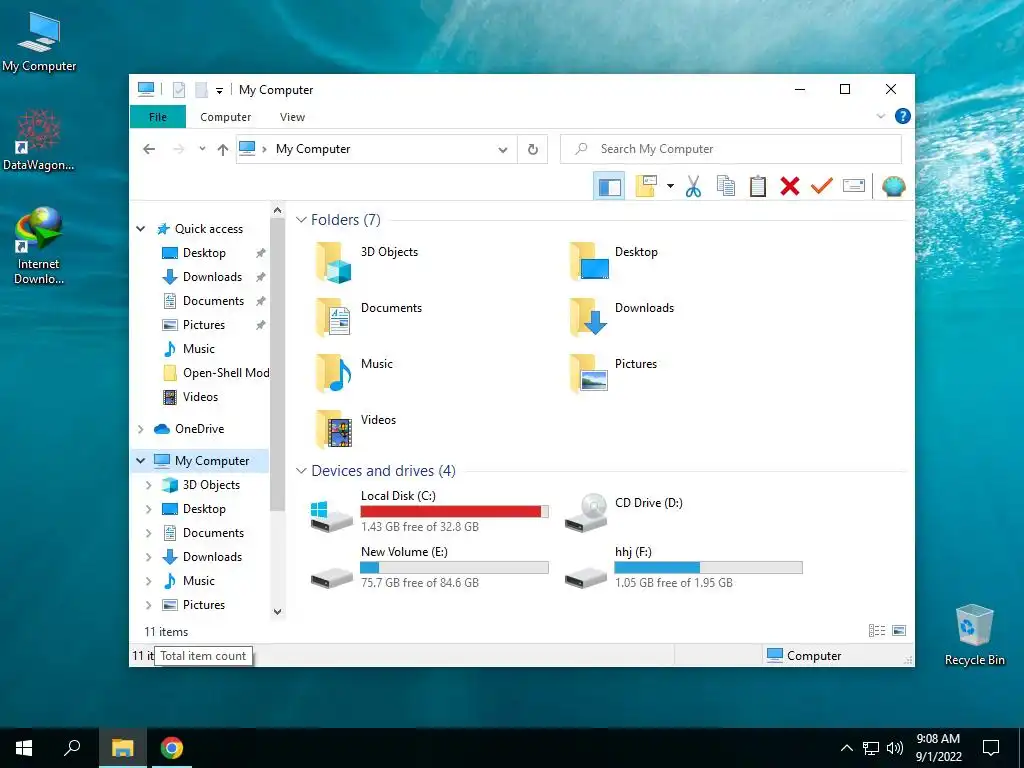Go back with the Back arrow
Screen dimensions: 1024x768
coord(149,150)
